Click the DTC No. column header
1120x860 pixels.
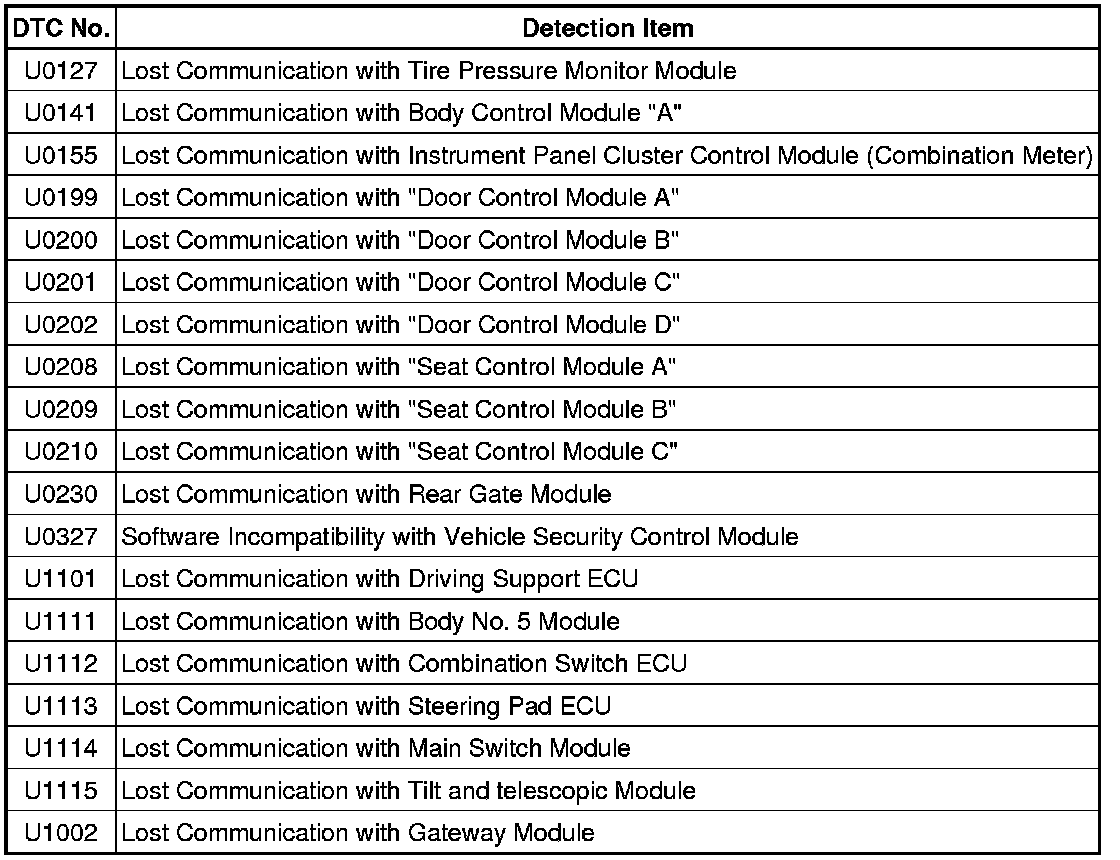(x=61, y=29)
